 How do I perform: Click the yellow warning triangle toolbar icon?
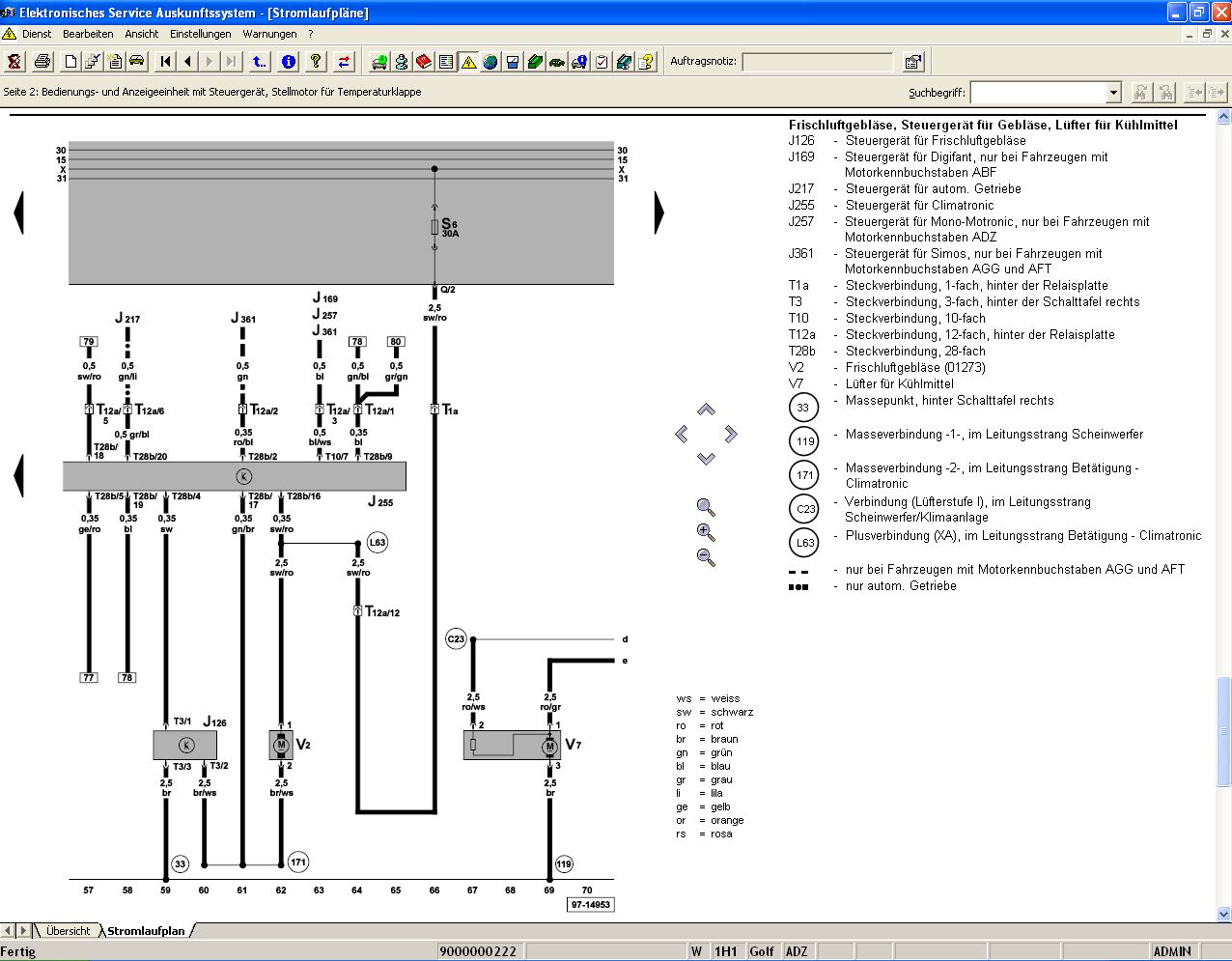468,62
